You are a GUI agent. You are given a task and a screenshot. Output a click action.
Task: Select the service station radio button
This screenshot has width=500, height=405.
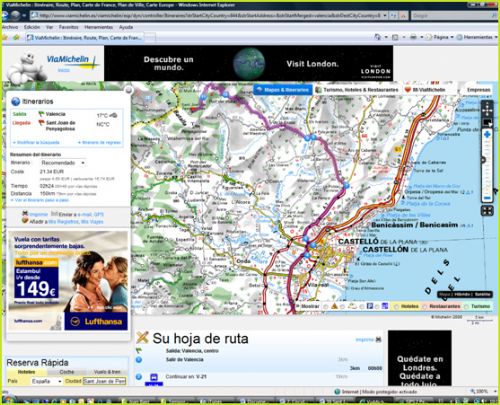(377, 306)
